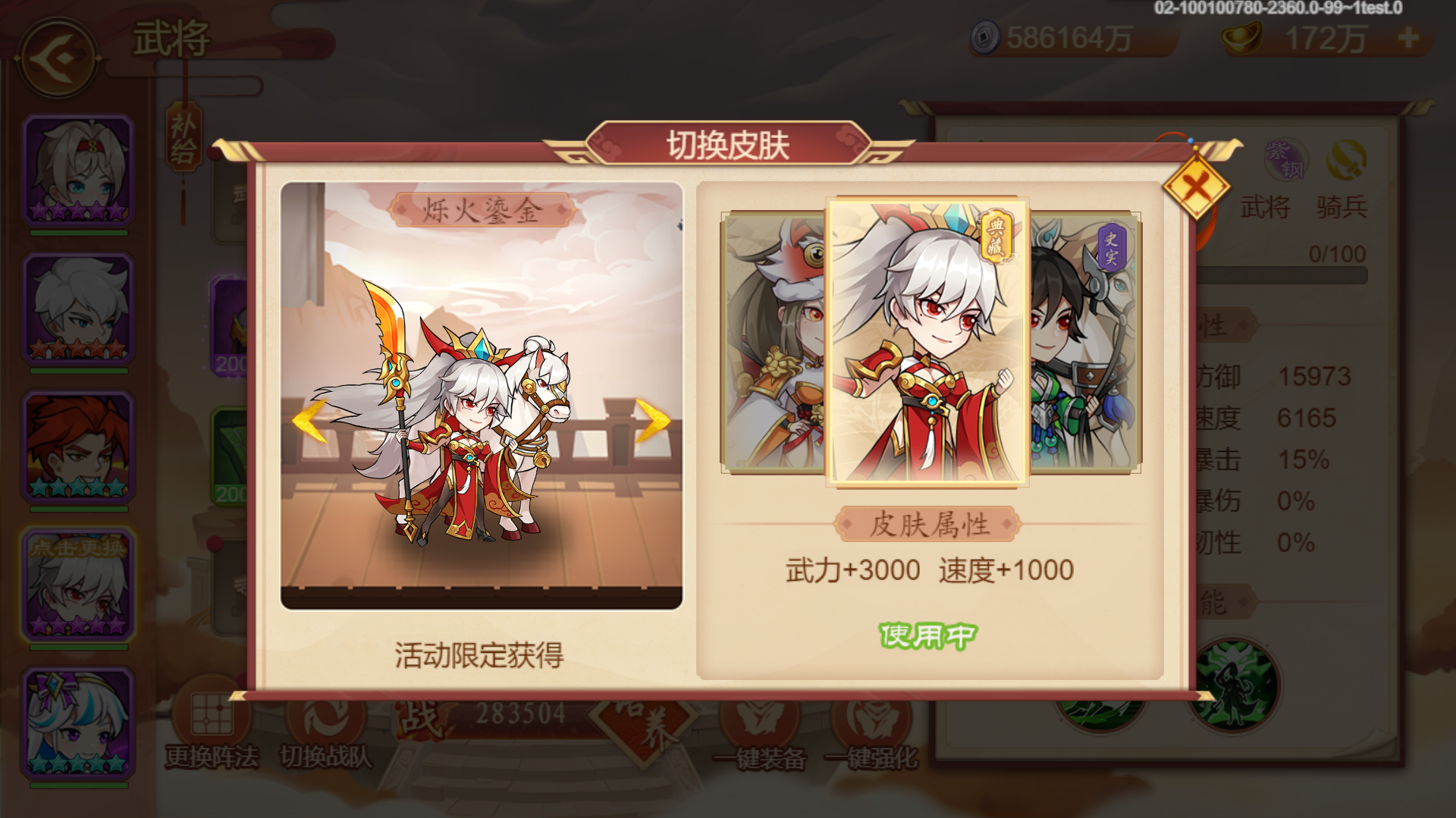
Task: Show next skin with right yellow arrow
Action: [x=653, y=420]
